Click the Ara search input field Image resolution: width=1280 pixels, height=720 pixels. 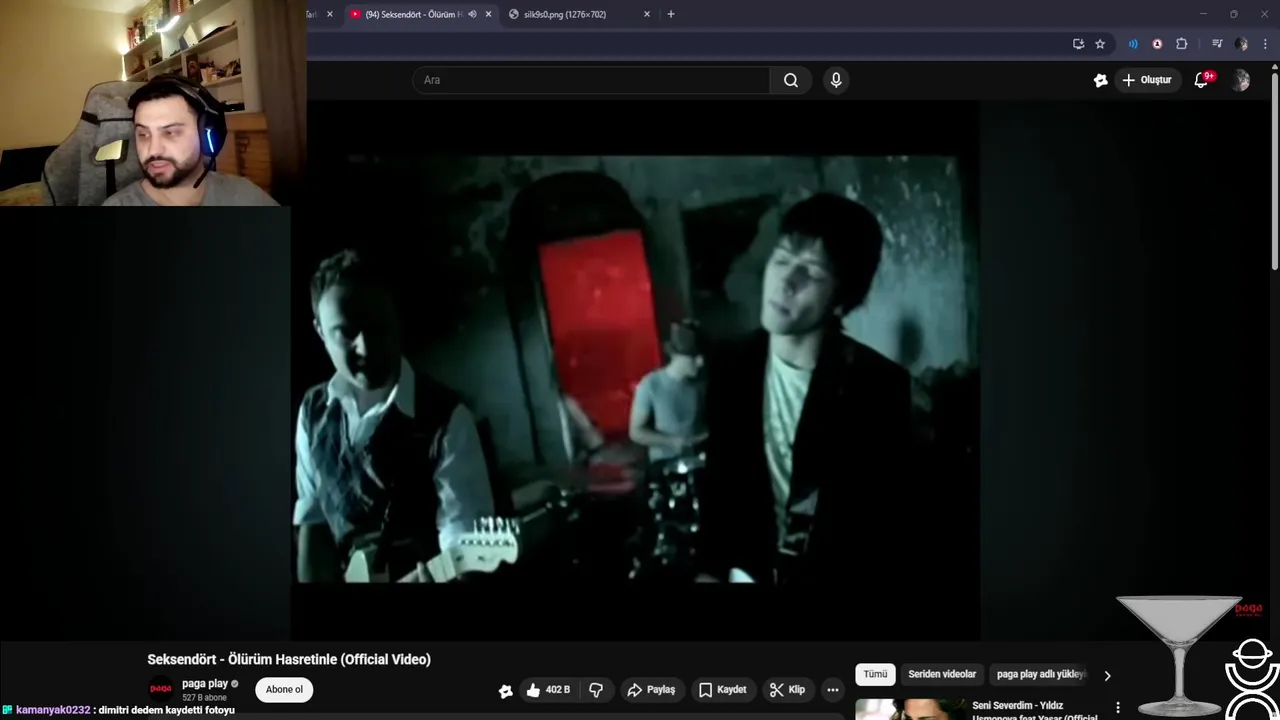click(591, 80)
